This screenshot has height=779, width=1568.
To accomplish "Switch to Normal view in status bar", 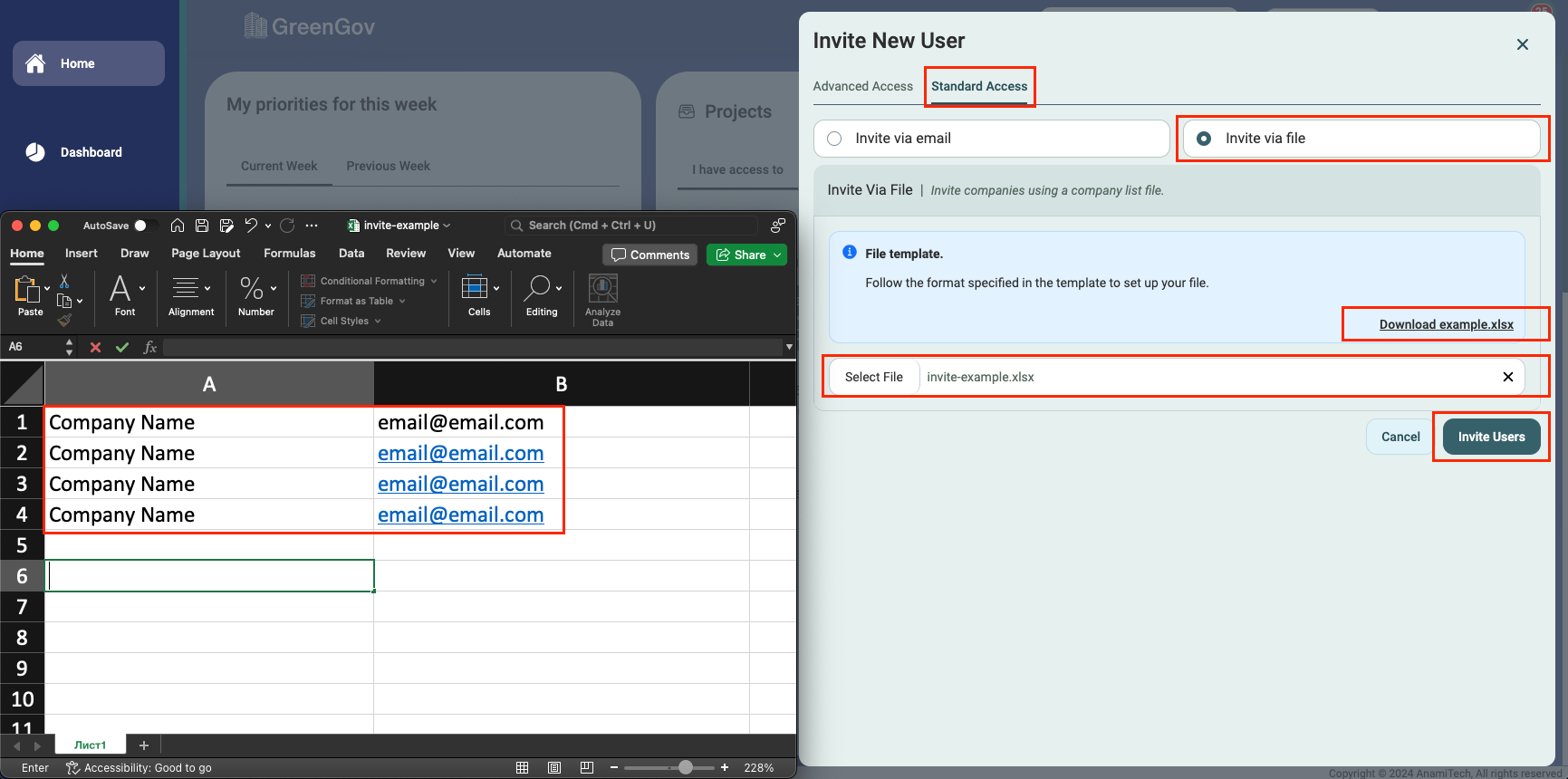I will [523, 768].
